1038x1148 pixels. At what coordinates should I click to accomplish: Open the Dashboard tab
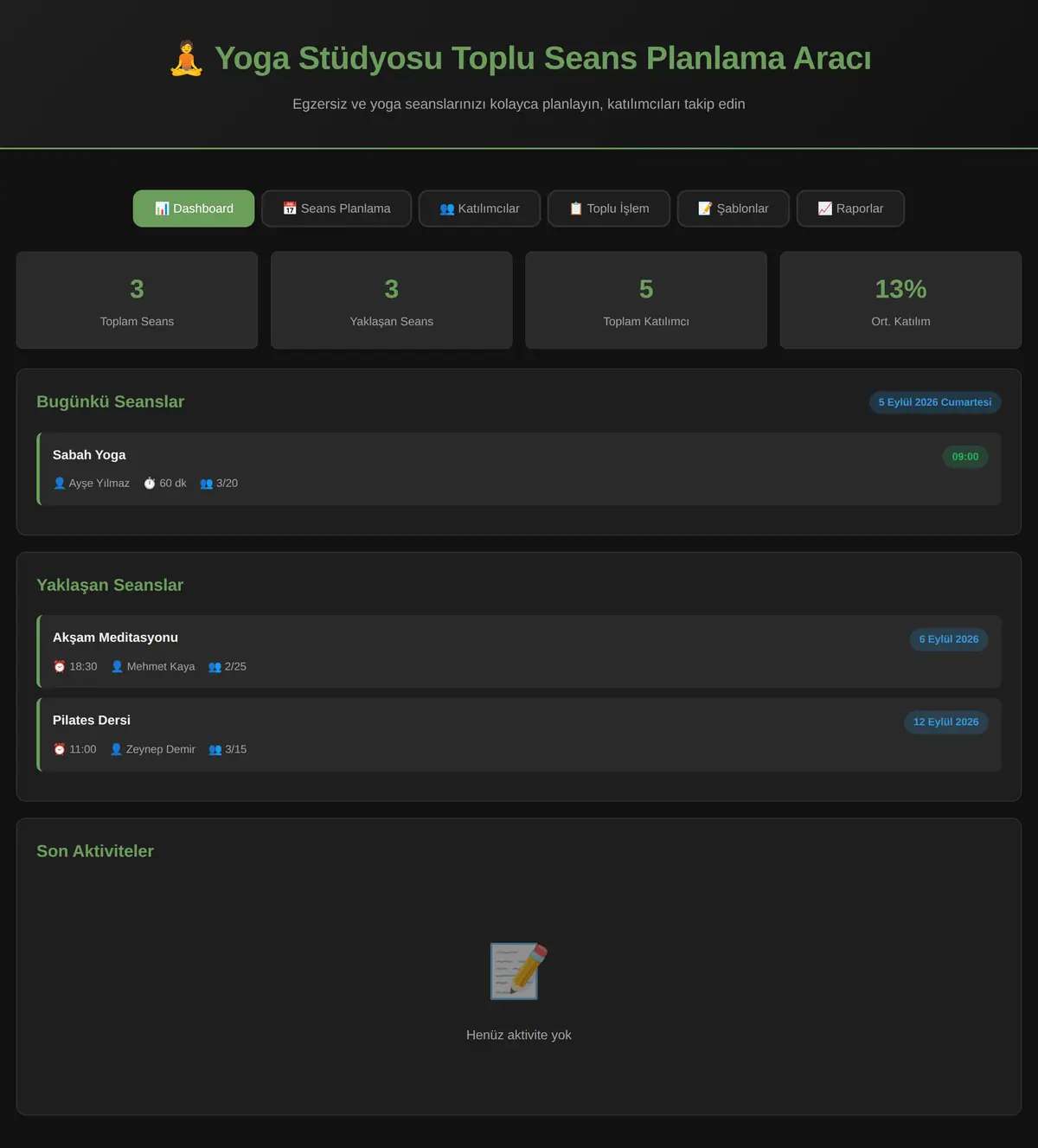(194, 208)
